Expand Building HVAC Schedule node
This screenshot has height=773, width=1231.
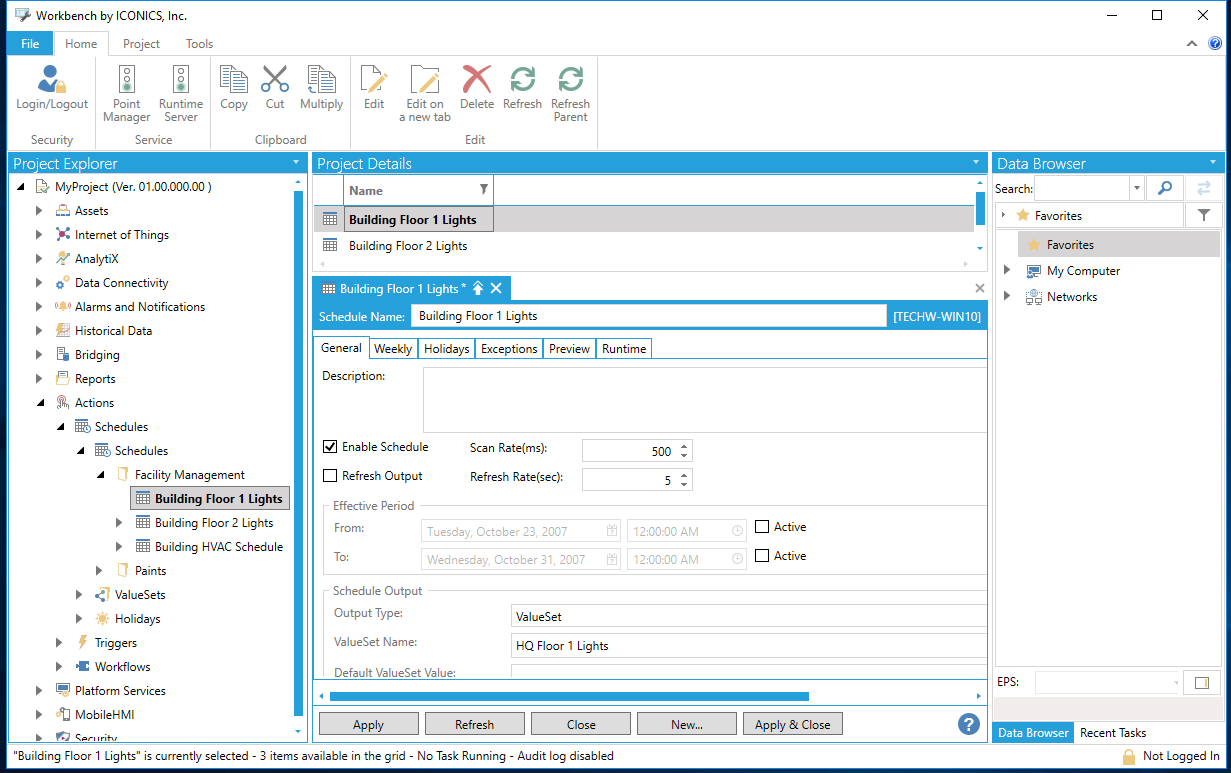[119, 547]
